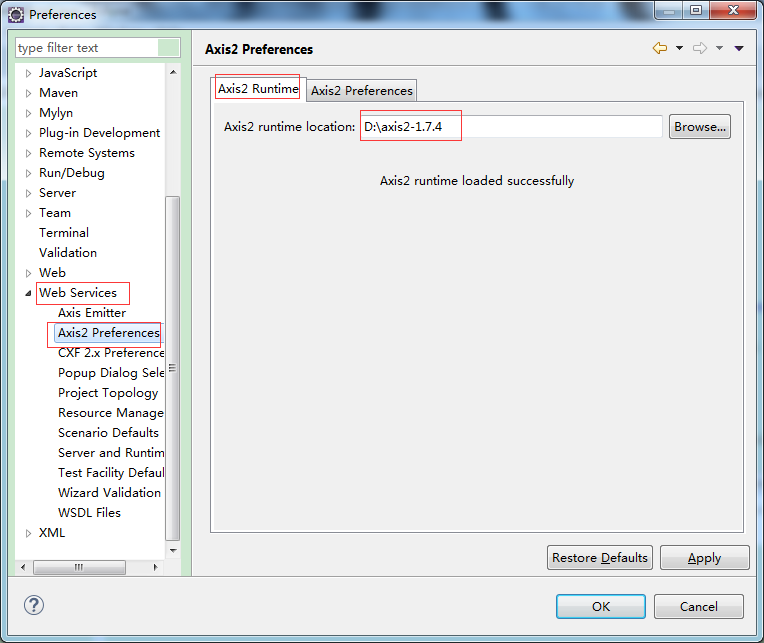The height and width of the screenshot is (643, 764).
Task: Click the help question mark icon
Action: coord(34,605)
